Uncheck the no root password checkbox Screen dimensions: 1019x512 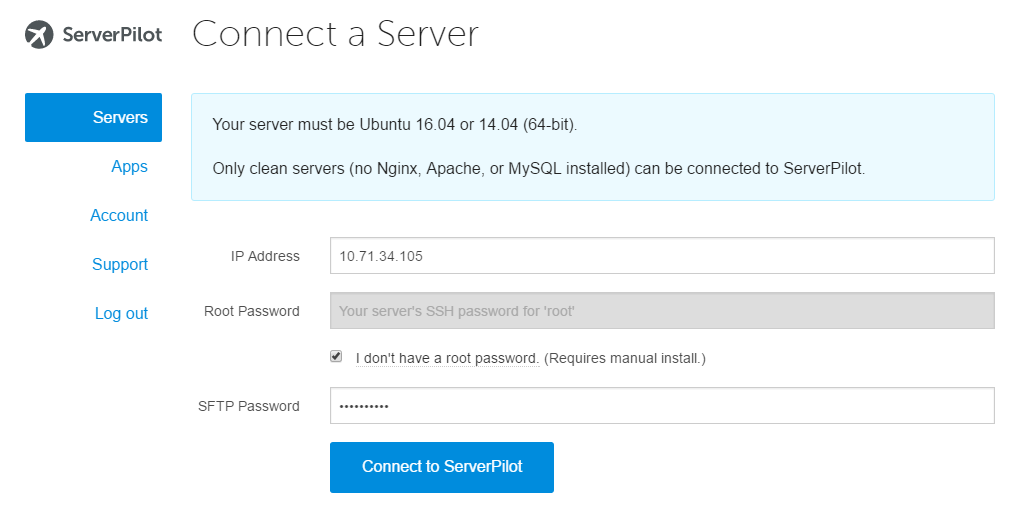tap(336, 356)
